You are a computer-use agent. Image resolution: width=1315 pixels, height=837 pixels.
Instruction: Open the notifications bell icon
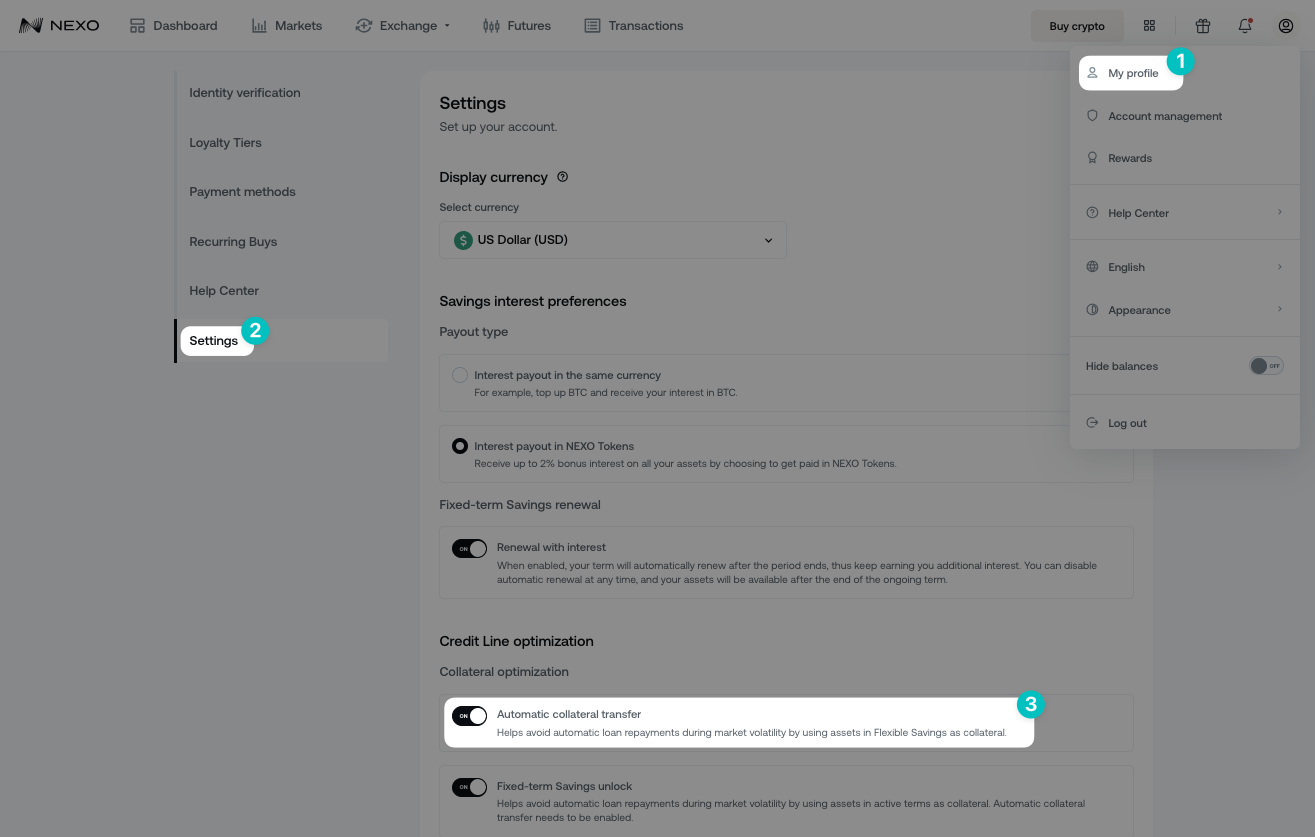tap(1245, 25)
